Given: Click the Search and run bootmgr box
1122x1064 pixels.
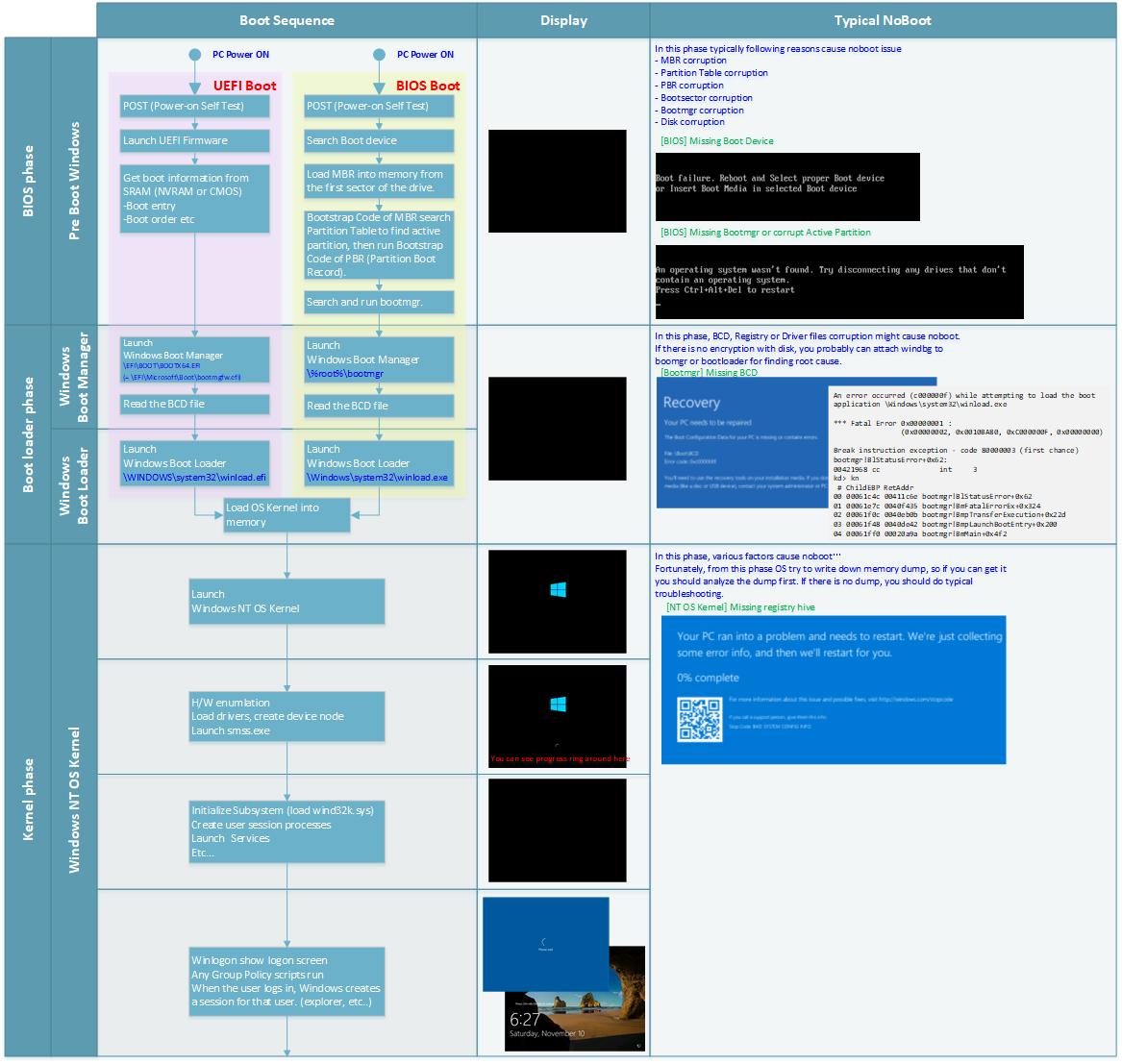Looking at the screenshot, I should 379,302.
